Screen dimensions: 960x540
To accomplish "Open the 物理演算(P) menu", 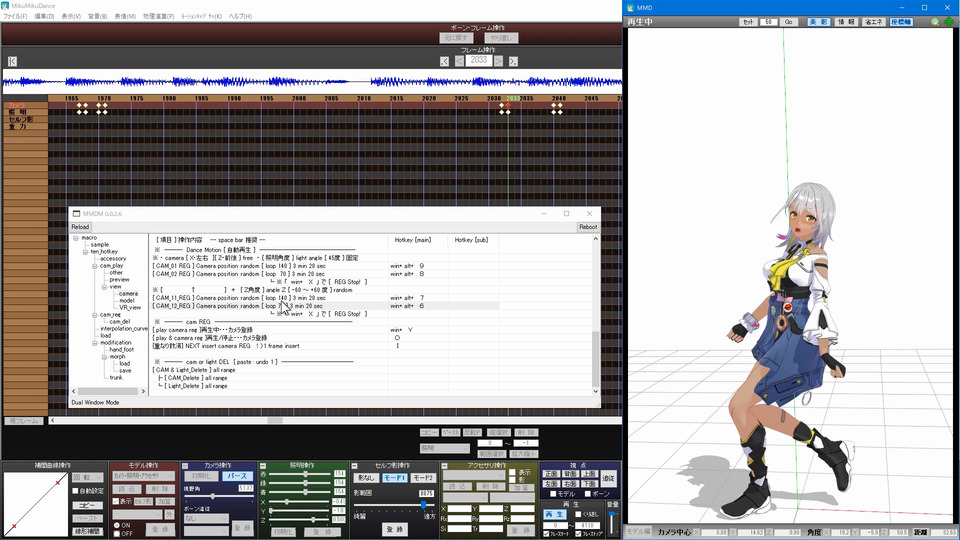I will click(x=159, y=17).
